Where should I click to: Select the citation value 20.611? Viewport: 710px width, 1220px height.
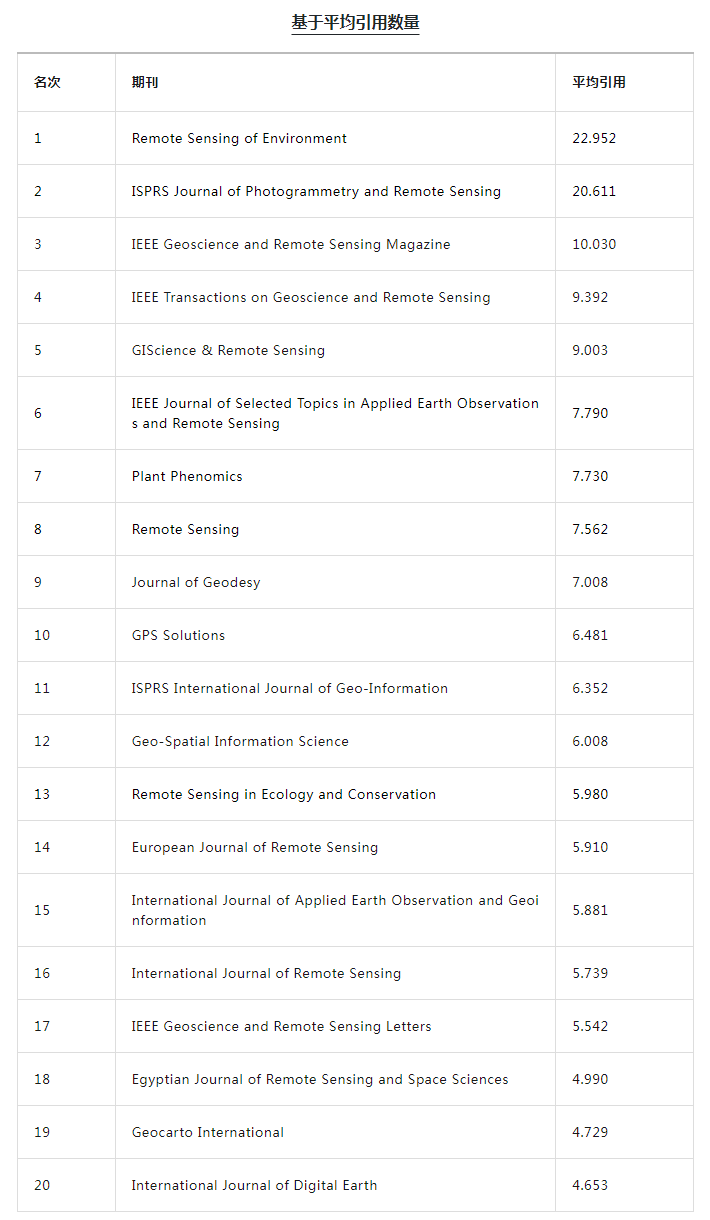pos(594,191)
